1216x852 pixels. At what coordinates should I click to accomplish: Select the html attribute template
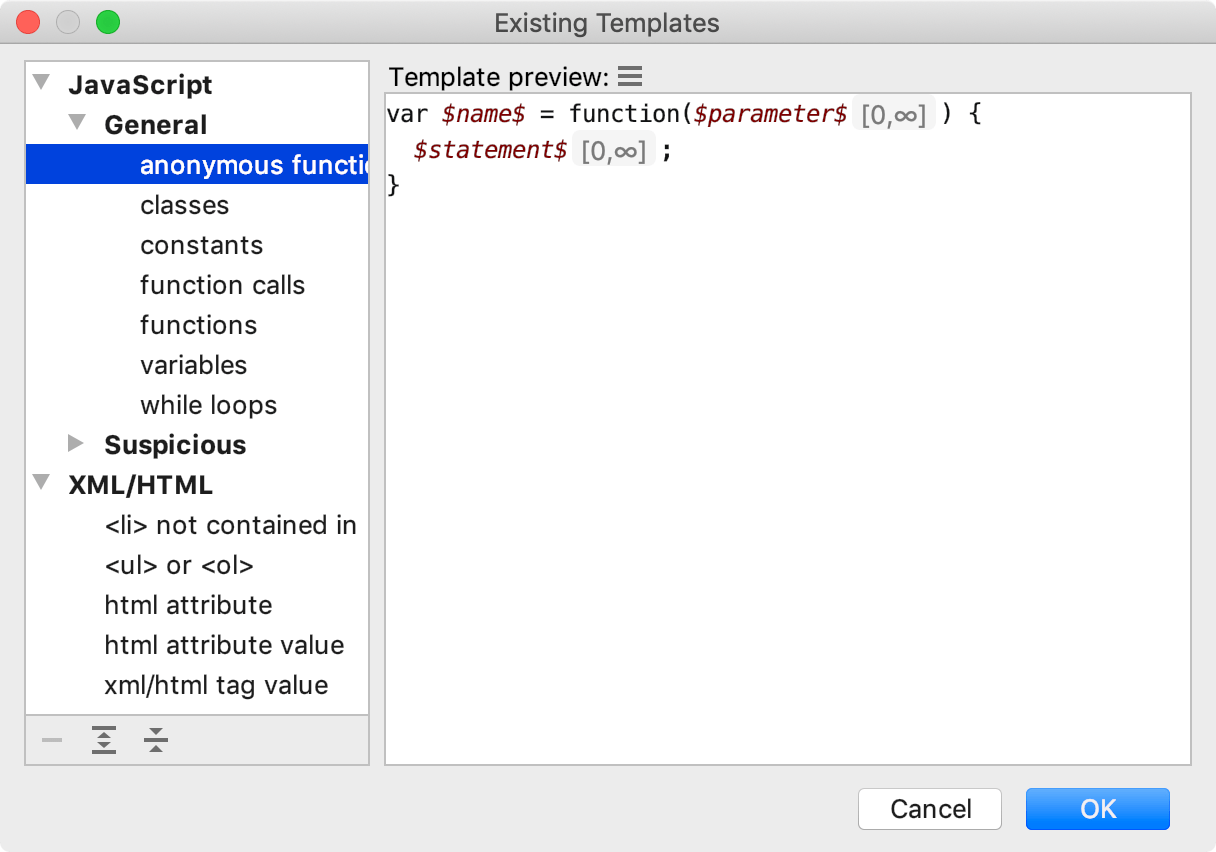pos(188,605)
